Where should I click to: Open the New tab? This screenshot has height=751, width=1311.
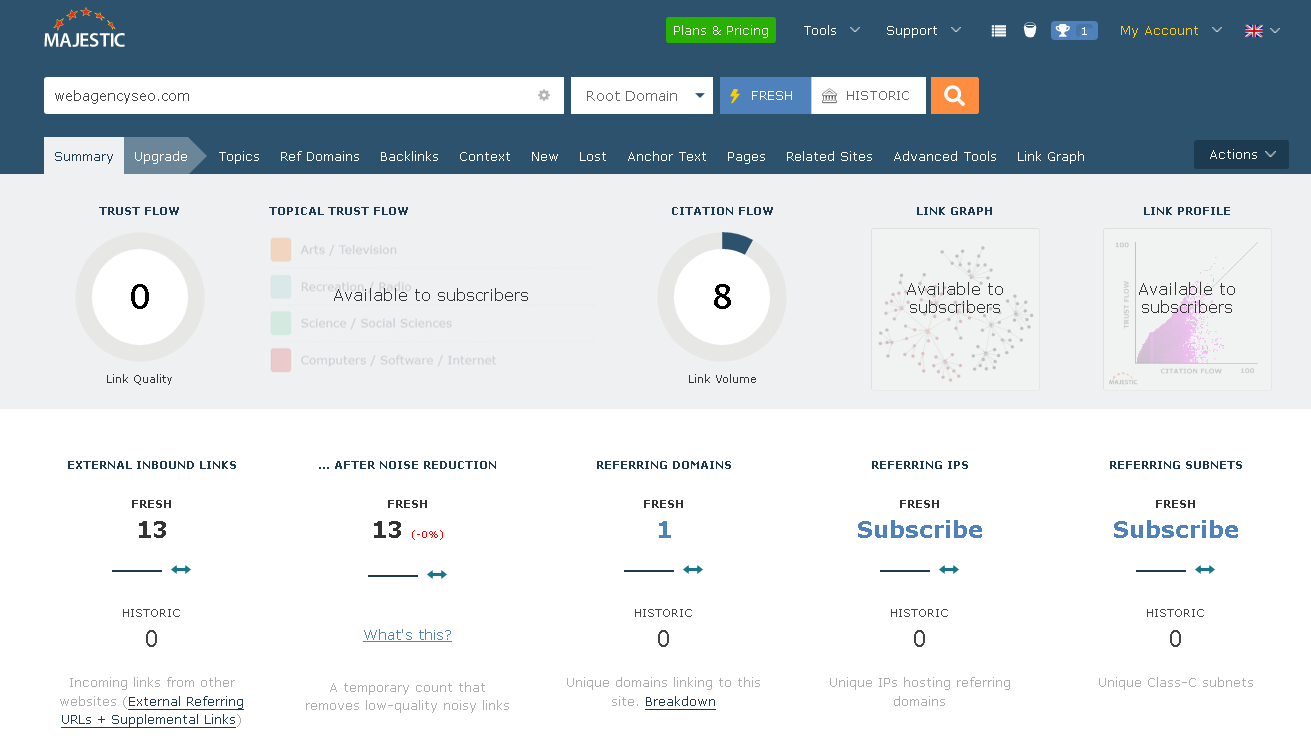545,156
